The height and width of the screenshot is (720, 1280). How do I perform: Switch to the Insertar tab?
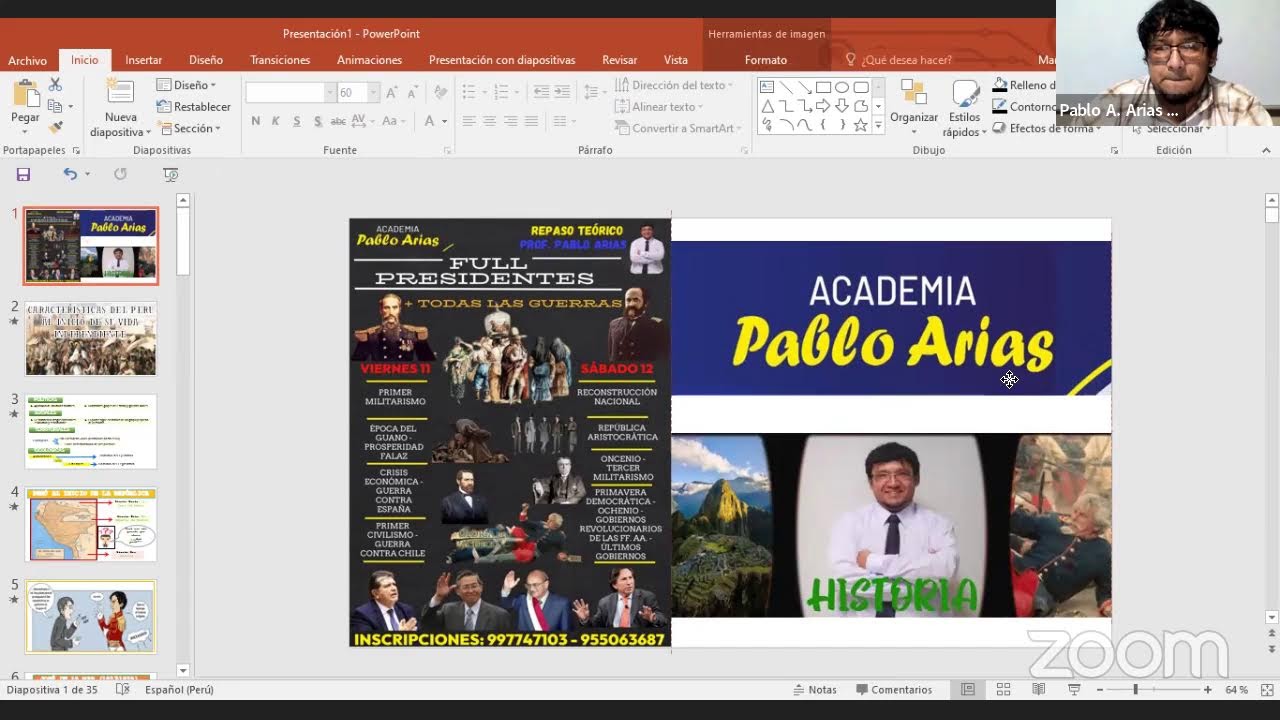[143, 60]
